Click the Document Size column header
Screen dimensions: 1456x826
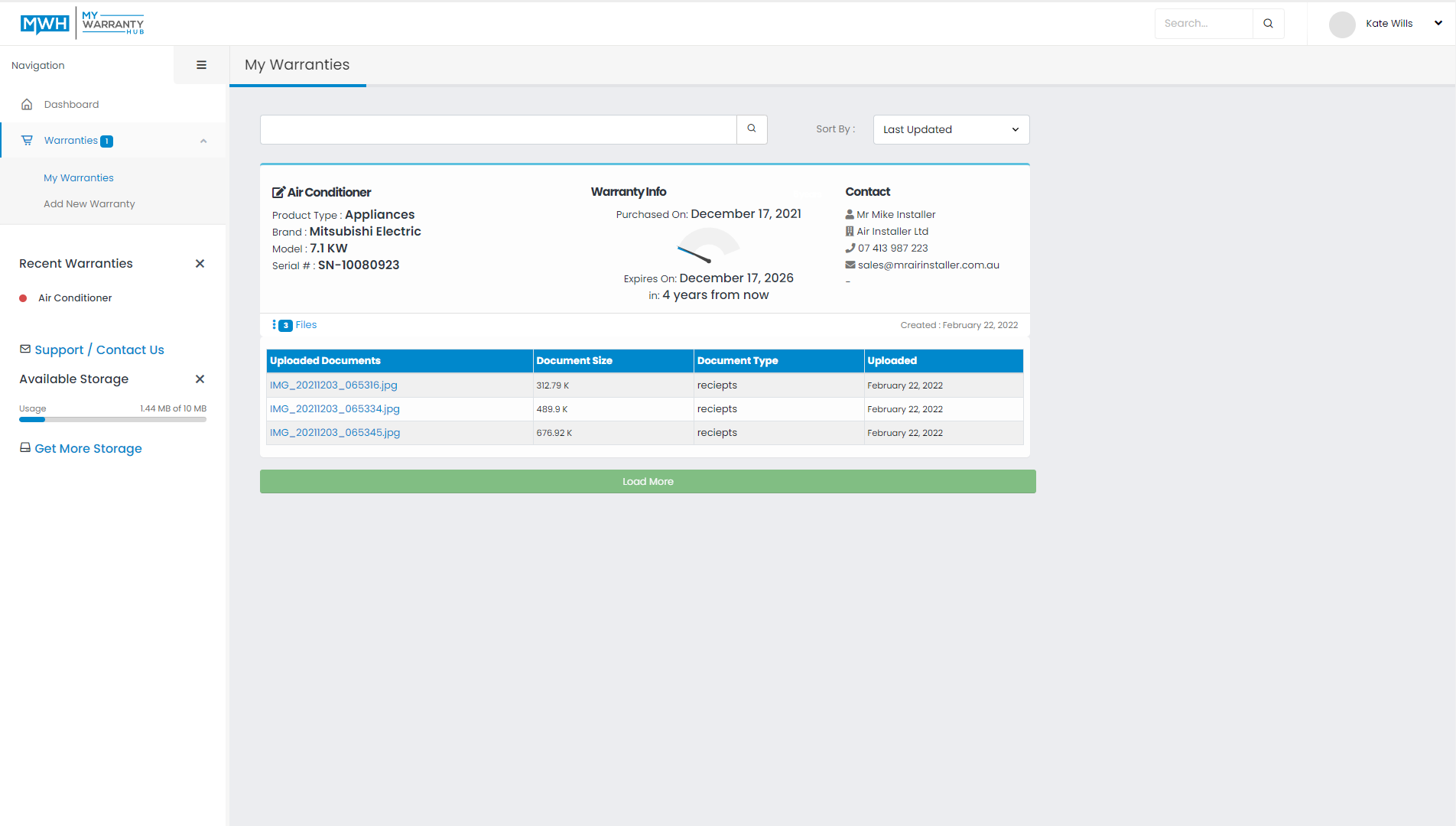click(x=613, y=360)
